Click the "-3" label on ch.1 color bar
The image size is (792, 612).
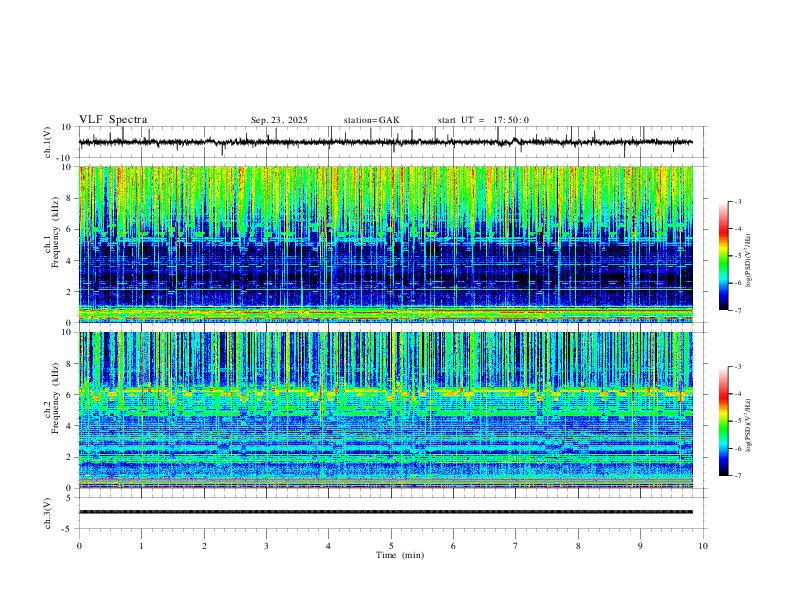(x=738, y=201)
